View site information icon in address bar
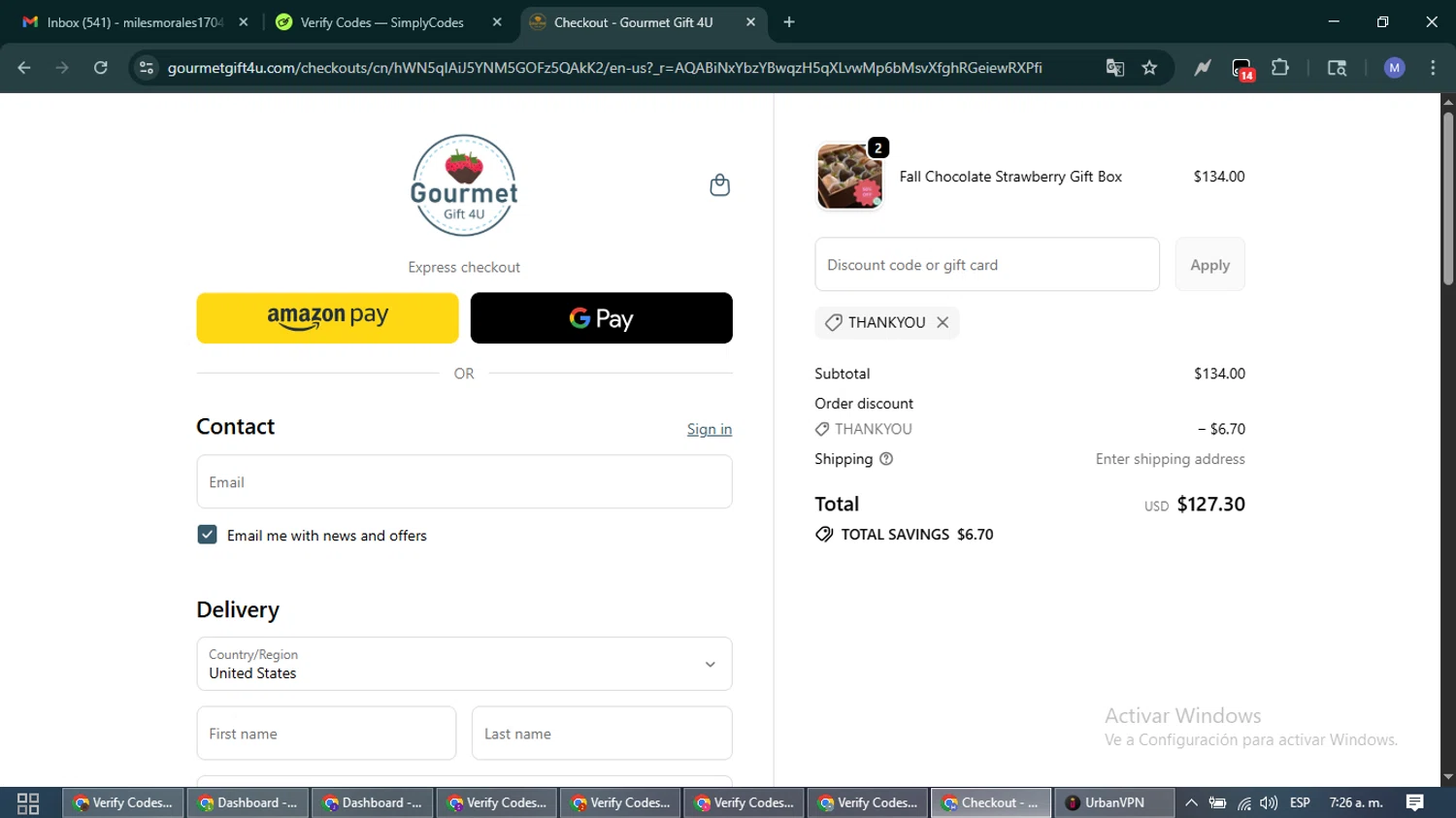The image size is (1456, 818). [x=147, y=68]
